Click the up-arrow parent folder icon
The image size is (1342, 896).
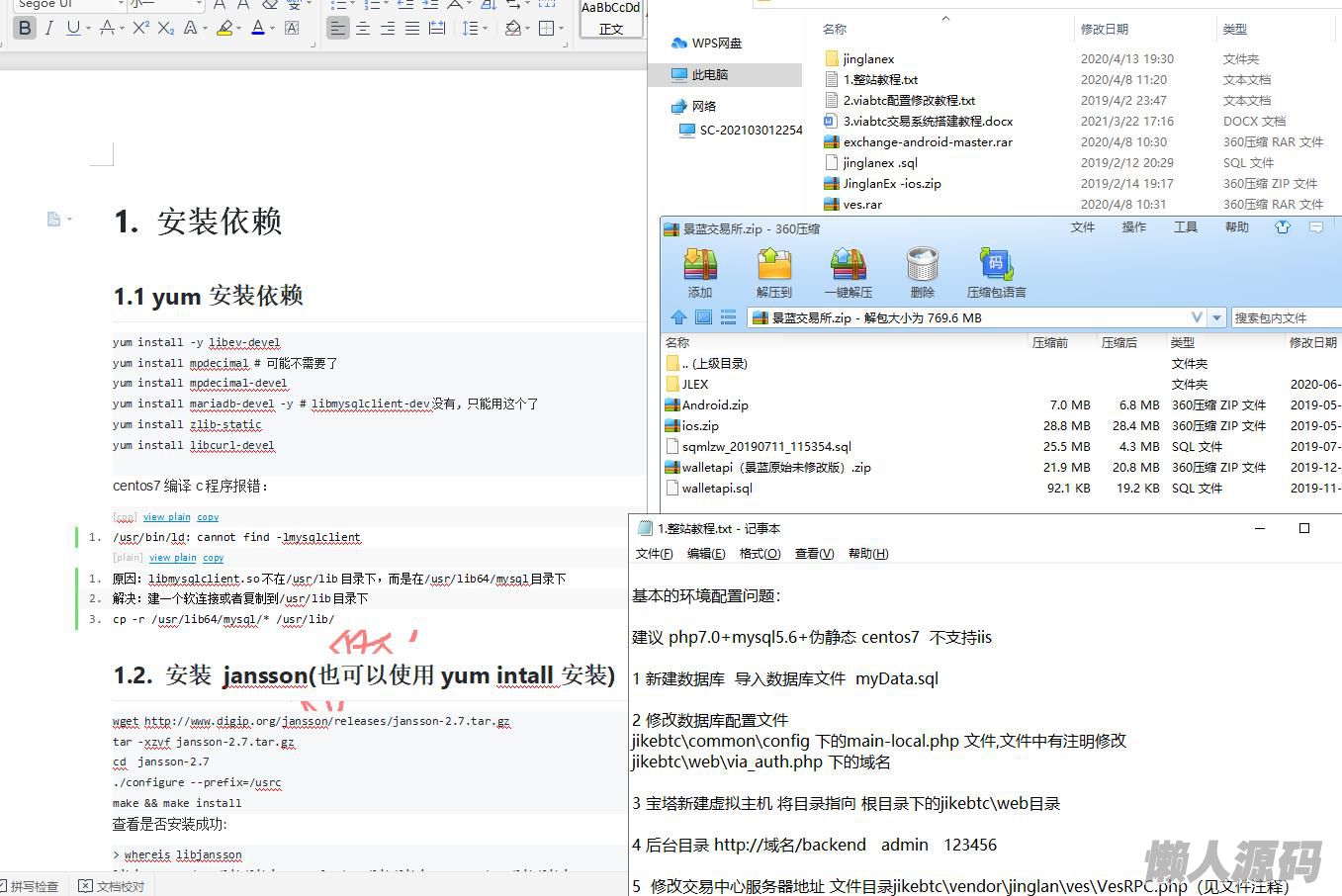click(x=678, y=317)
